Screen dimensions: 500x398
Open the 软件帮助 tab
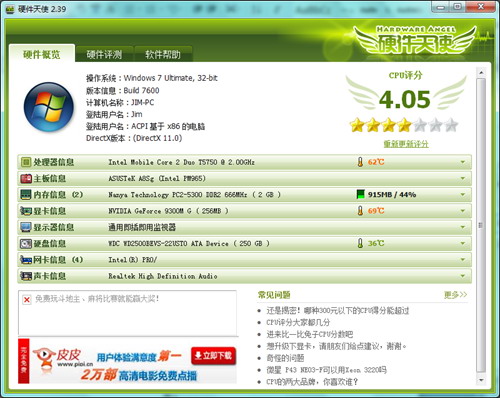coord(163,54)
